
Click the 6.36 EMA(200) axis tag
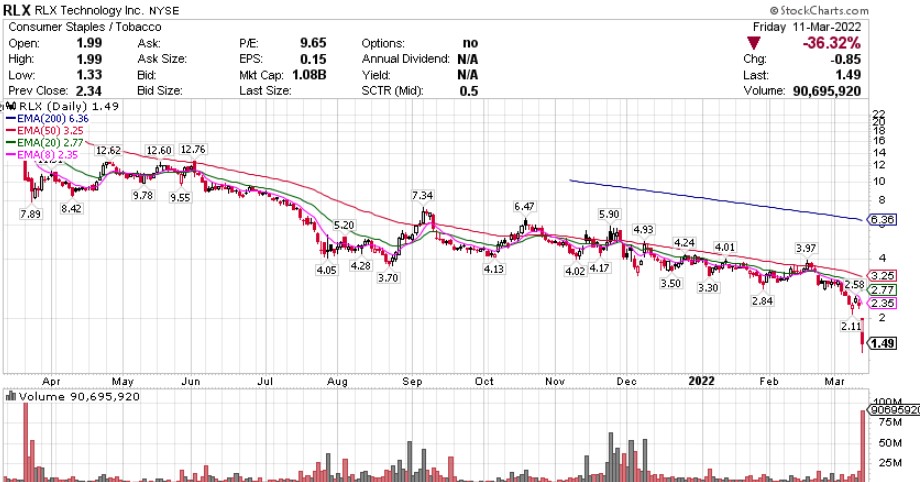[x=882, y=220]
